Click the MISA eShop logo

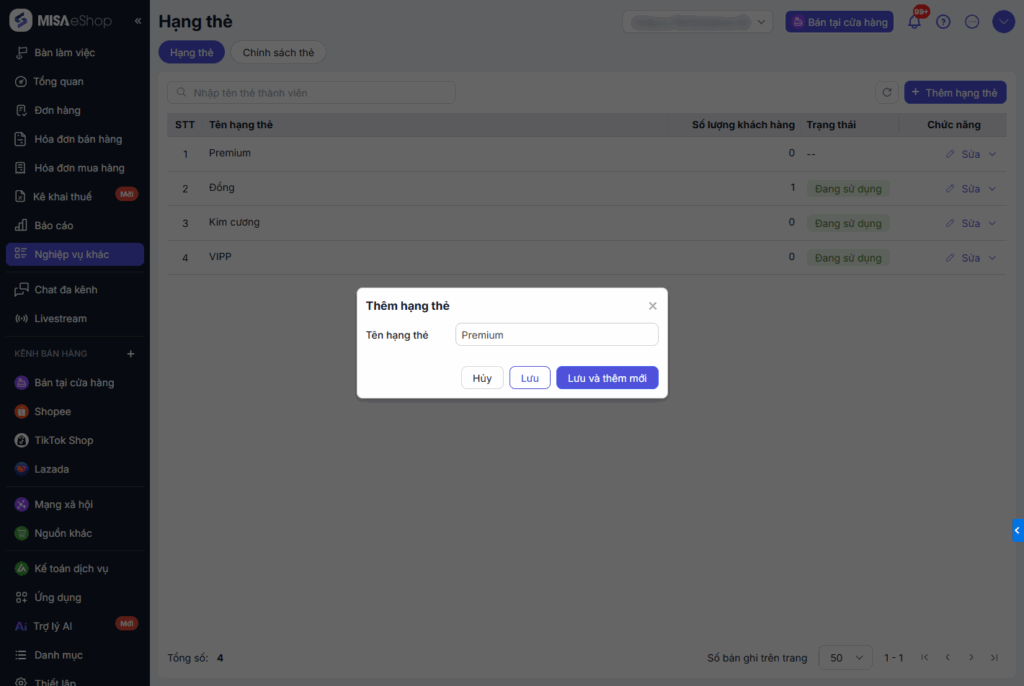click(x=61, y=21)
